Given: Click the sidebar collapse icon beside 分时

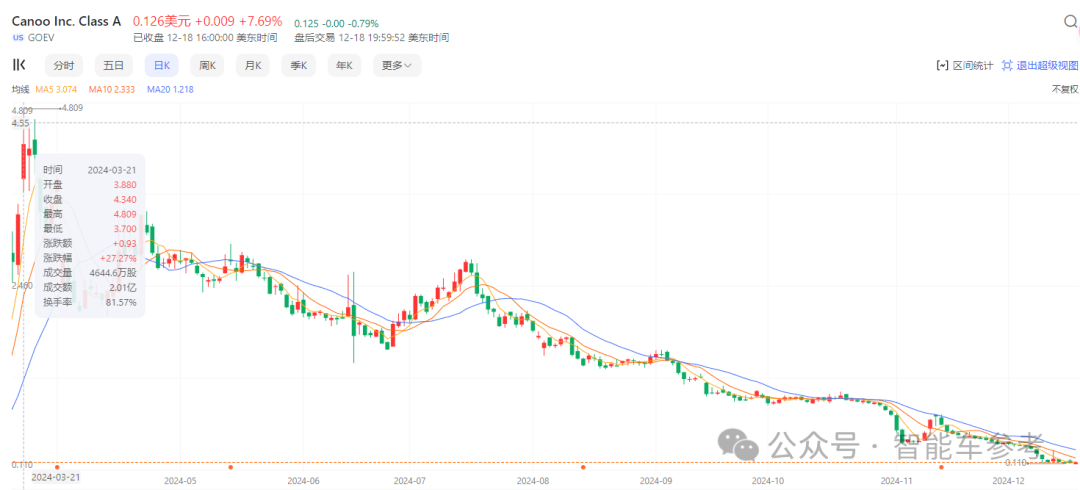Looking at the screenshot, I should (19, 65).
